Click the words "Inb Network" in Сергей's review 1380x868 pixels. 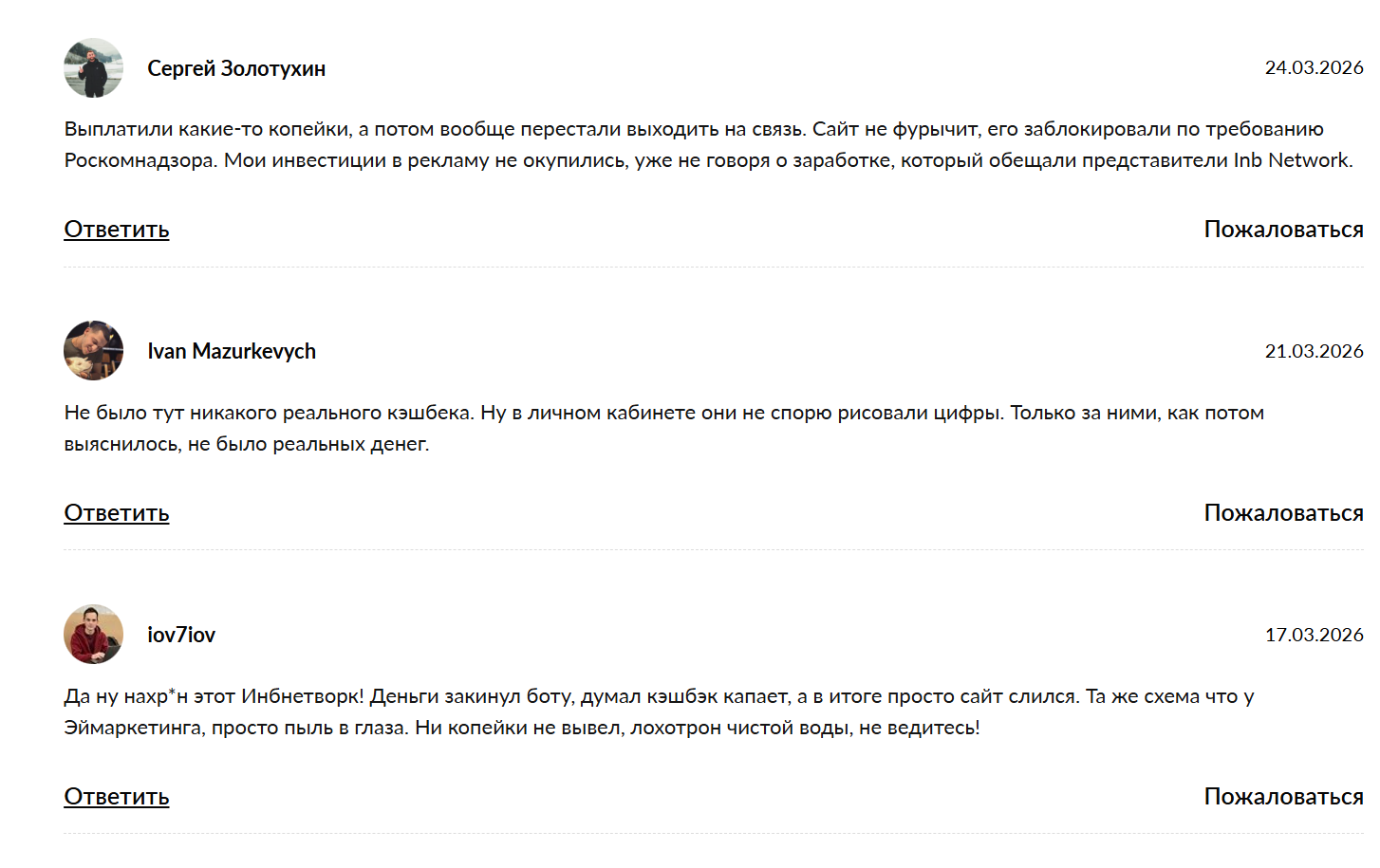[1292, 160]
